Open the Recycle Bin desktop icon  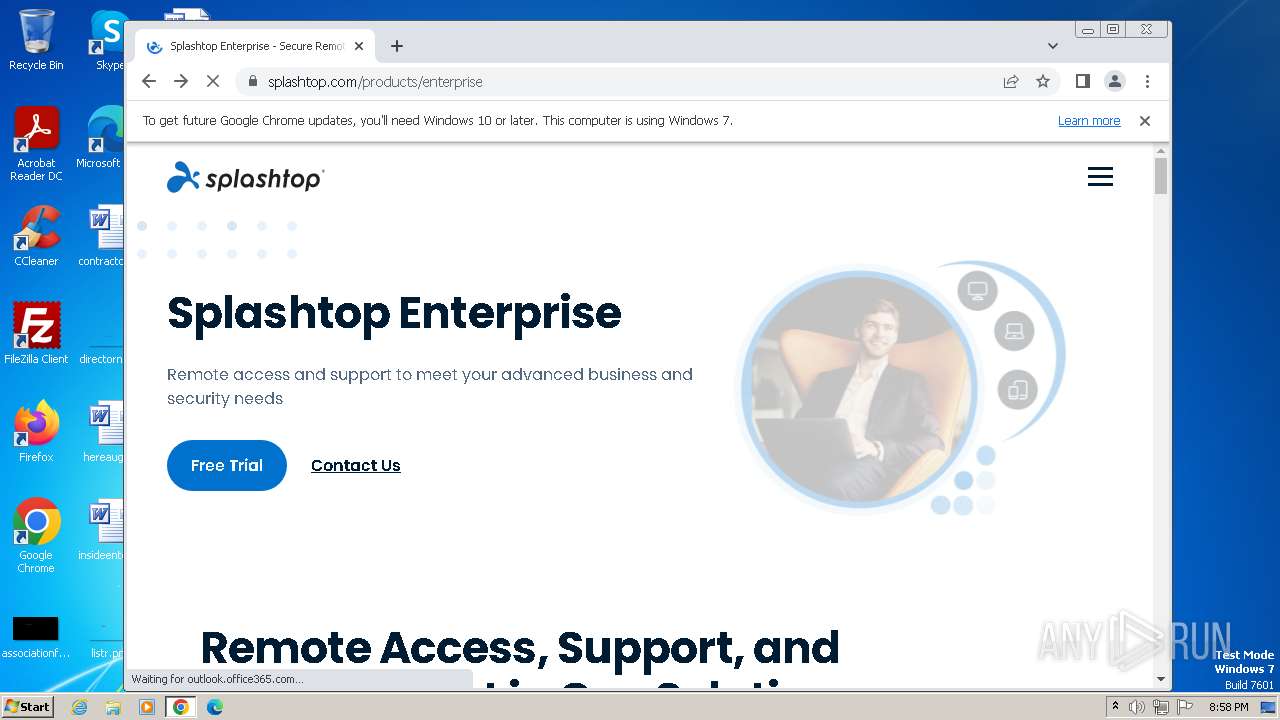pos(36,40)
